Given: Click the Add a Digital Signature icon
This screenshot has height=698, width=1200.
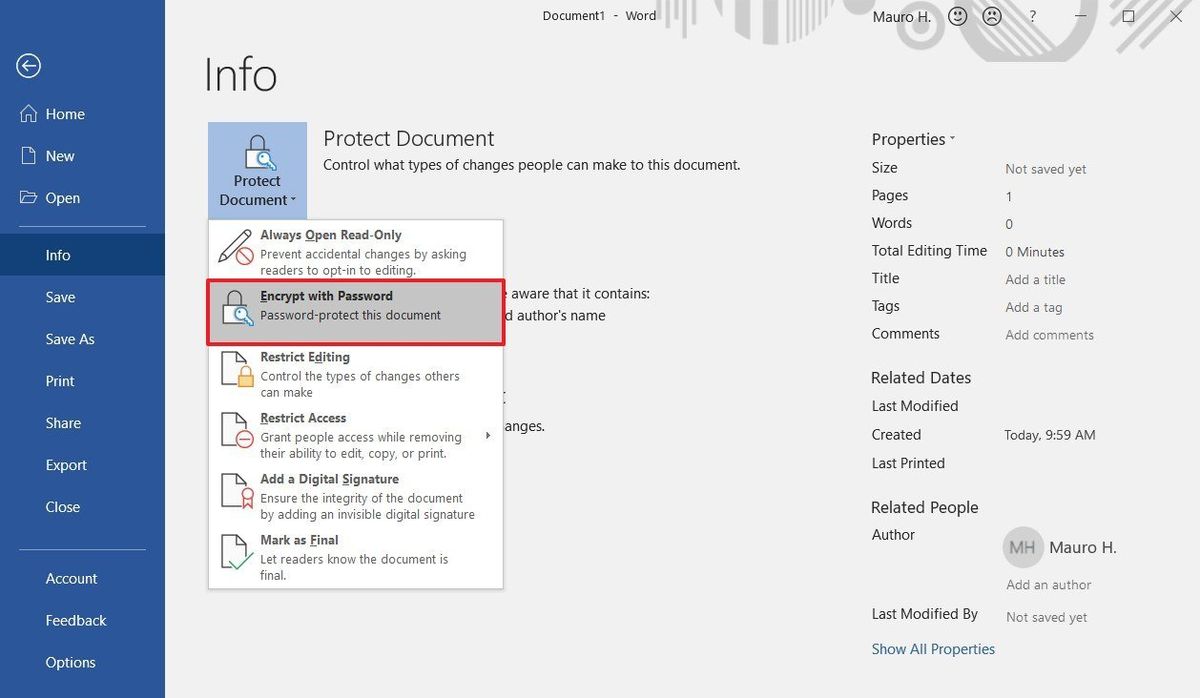Looking at the screenshot, I should coord(237,490).
